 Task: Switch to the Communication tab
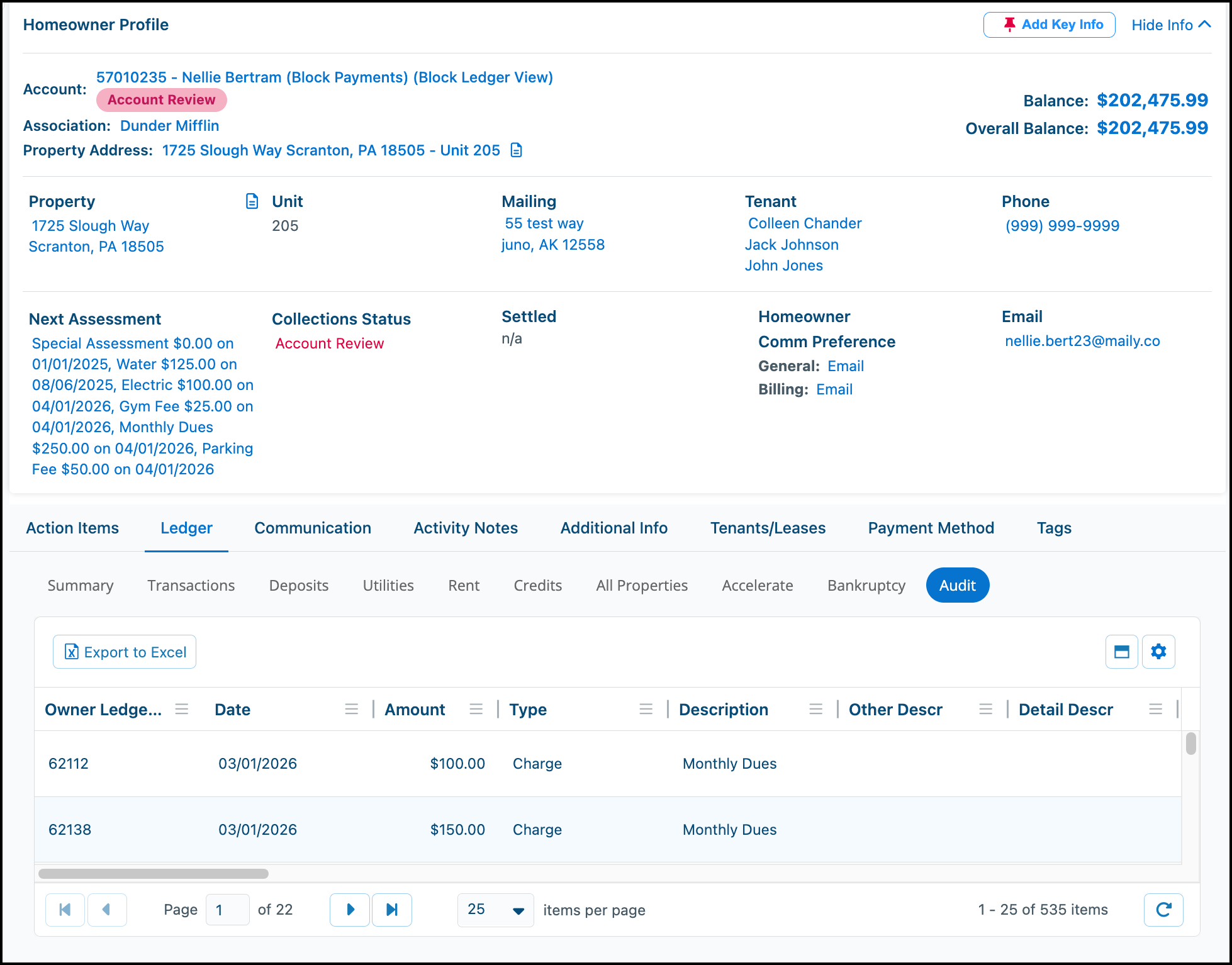pos(313,528)
